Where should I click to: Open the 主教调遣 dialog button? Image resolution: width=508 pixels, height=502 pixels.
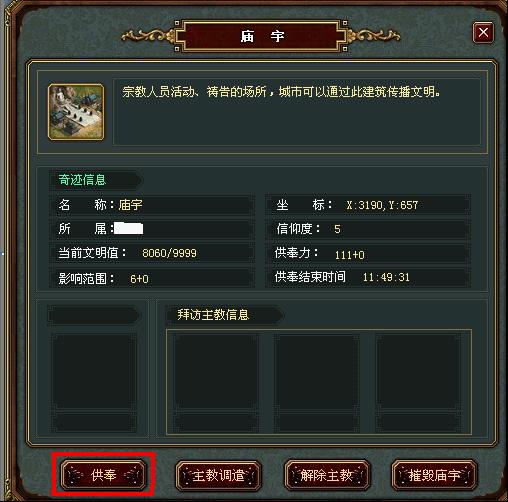[218, 475]
